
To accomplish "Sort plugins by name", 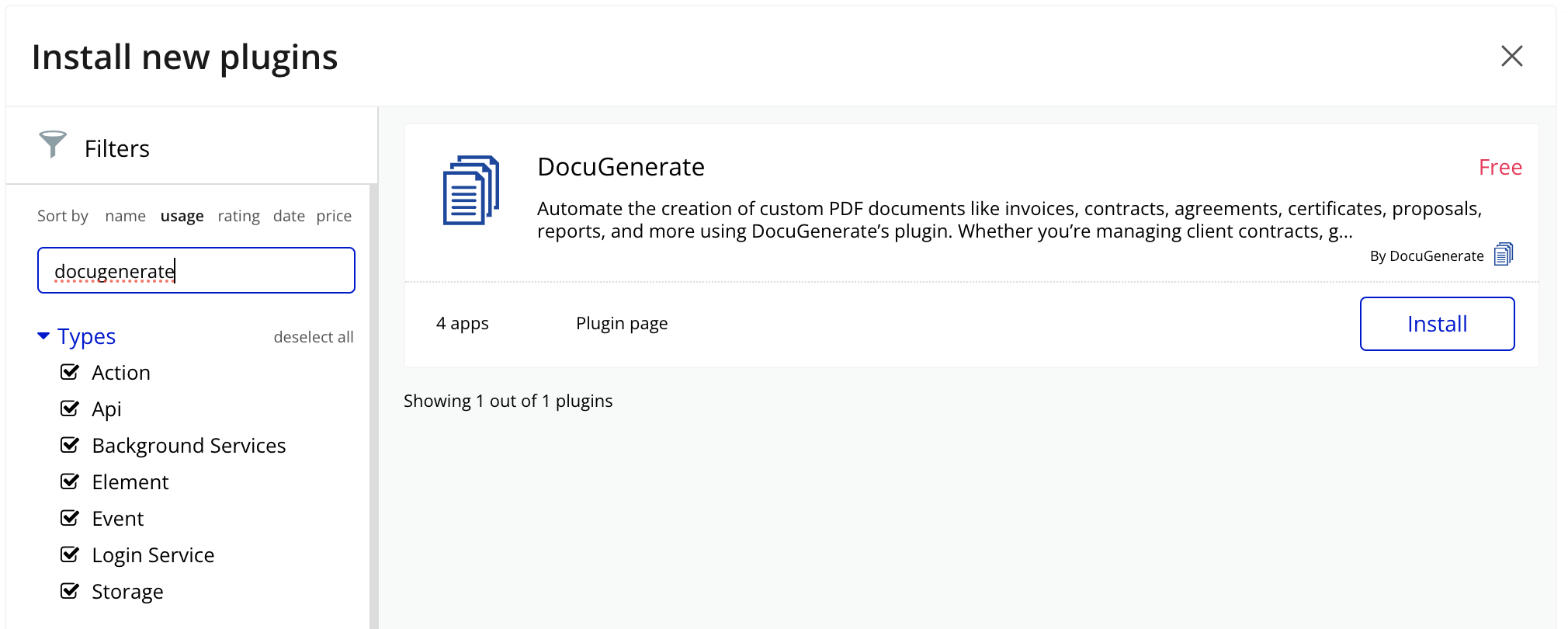I will point(125,216).
